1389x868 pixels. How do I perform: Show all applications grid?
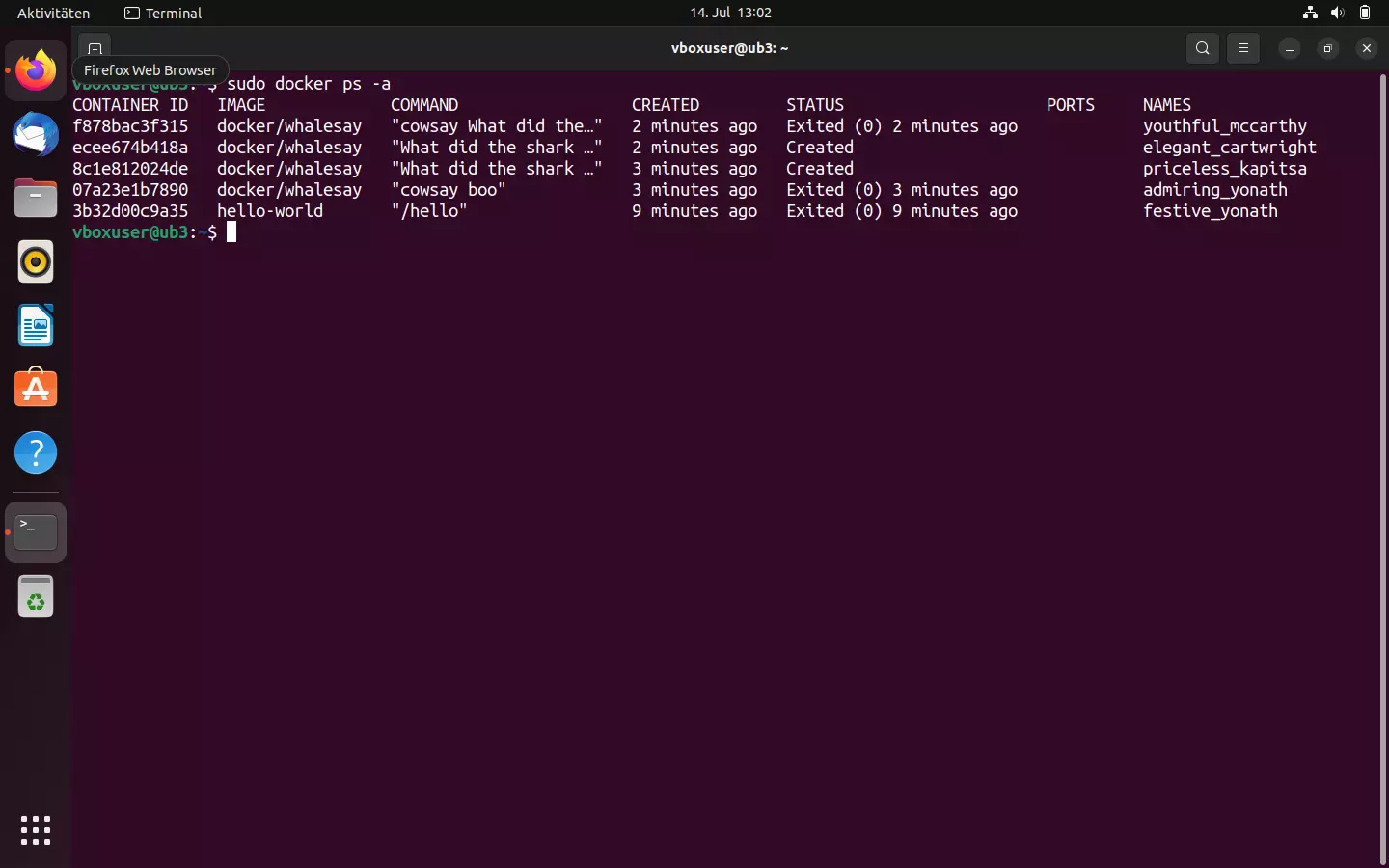(x=36, y=829)
